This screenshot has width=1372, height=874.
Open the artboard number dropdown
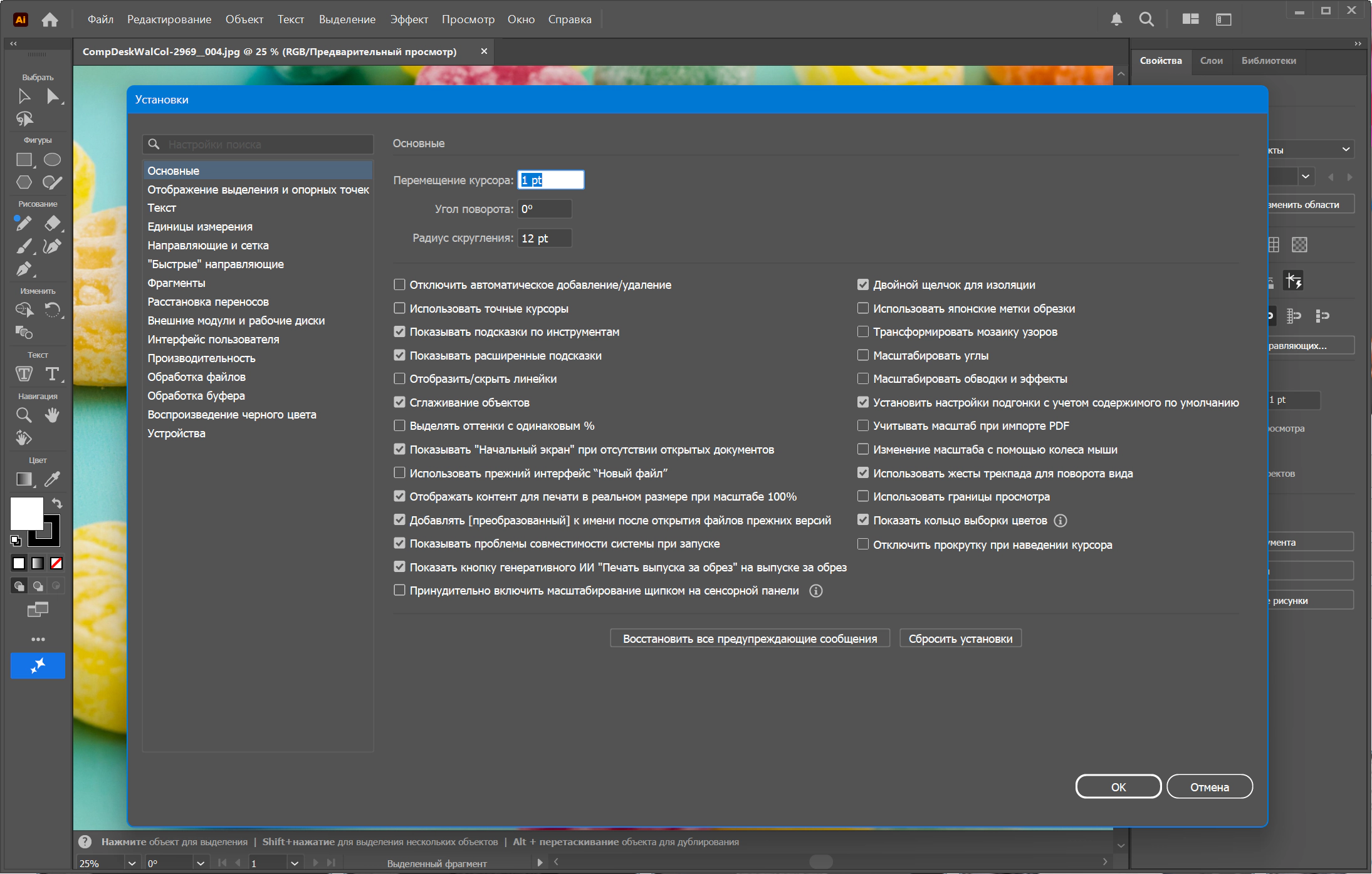pyautogui.click(x=295, y=863)
